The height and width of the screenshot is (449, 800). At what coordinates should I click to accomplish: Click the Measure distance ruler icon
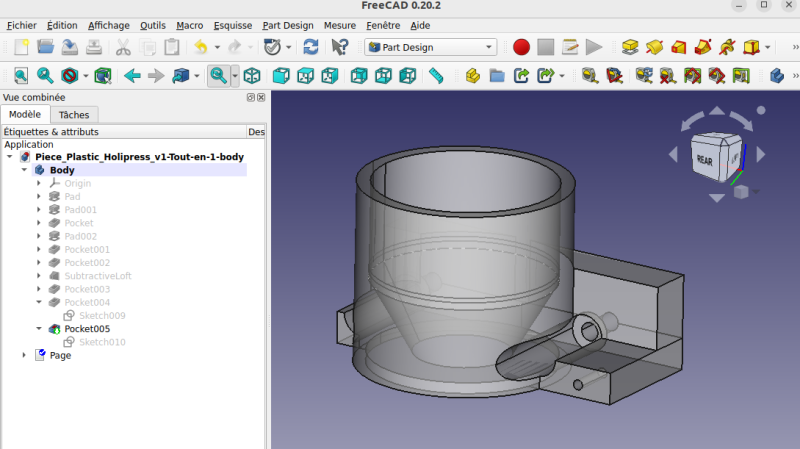435,76
